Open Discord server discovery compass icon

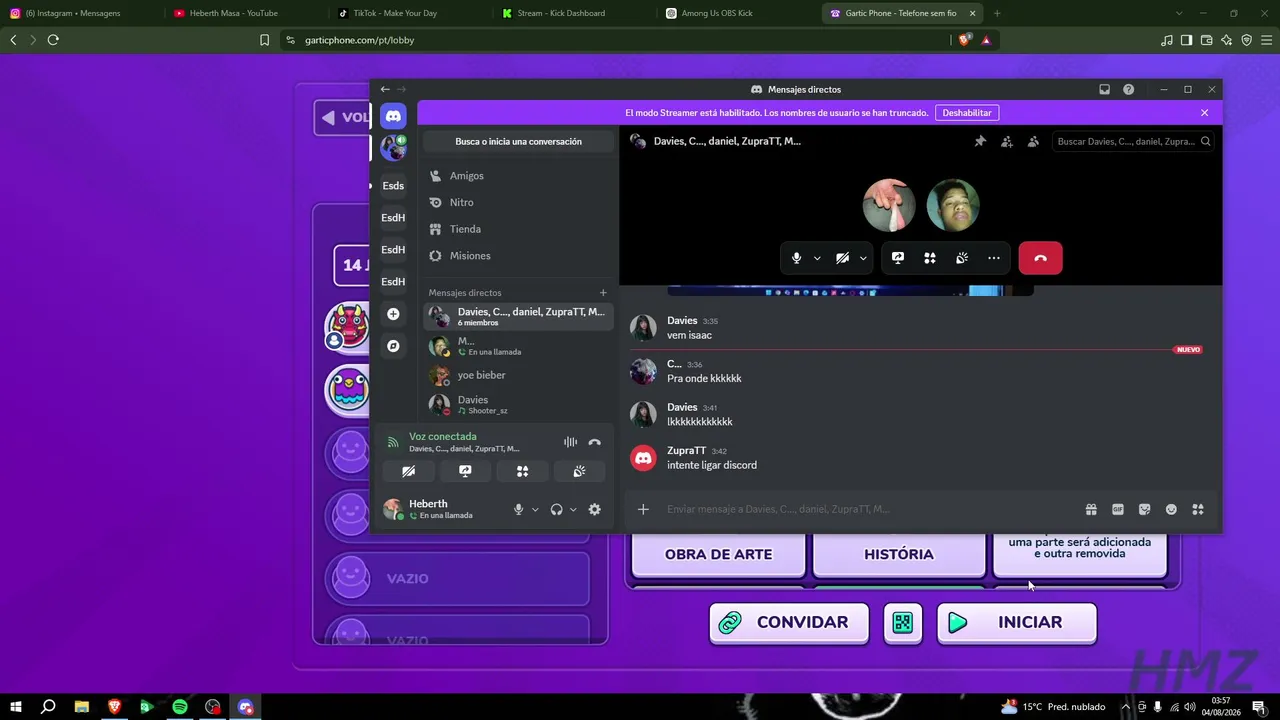(393, 346)
